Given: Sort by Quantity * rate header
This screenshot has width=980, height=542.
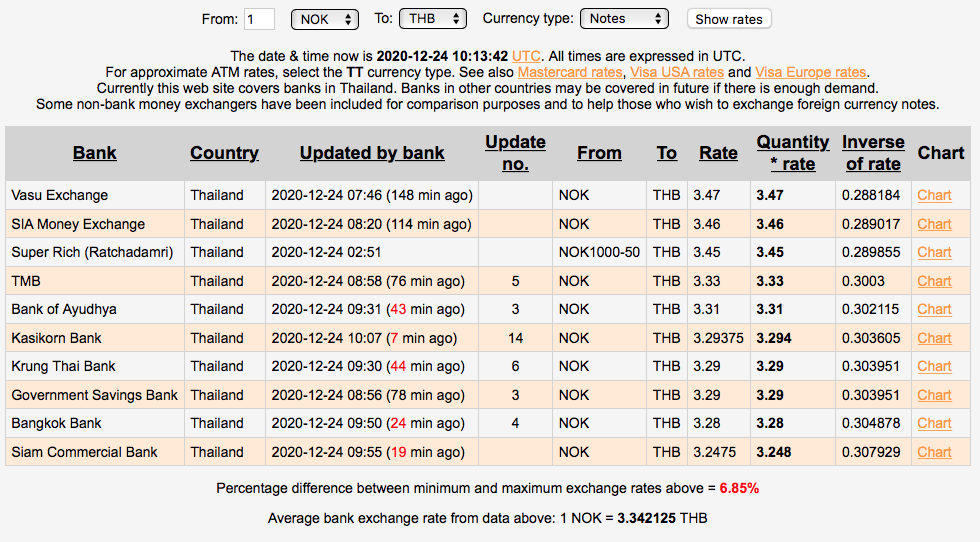Looking at the screenshot, I should click(x=793, y=153).
